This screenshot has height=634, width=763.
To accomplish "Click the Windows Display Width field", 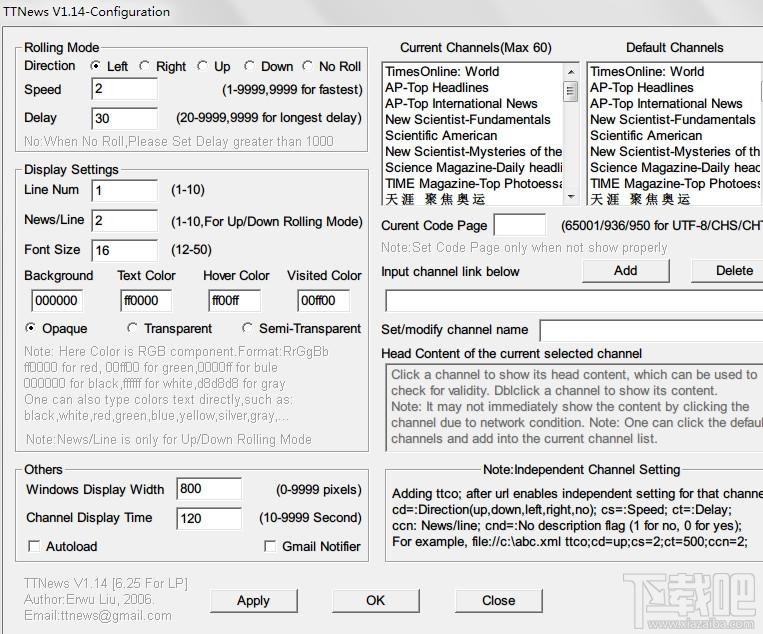I will [x=209, y=489].
